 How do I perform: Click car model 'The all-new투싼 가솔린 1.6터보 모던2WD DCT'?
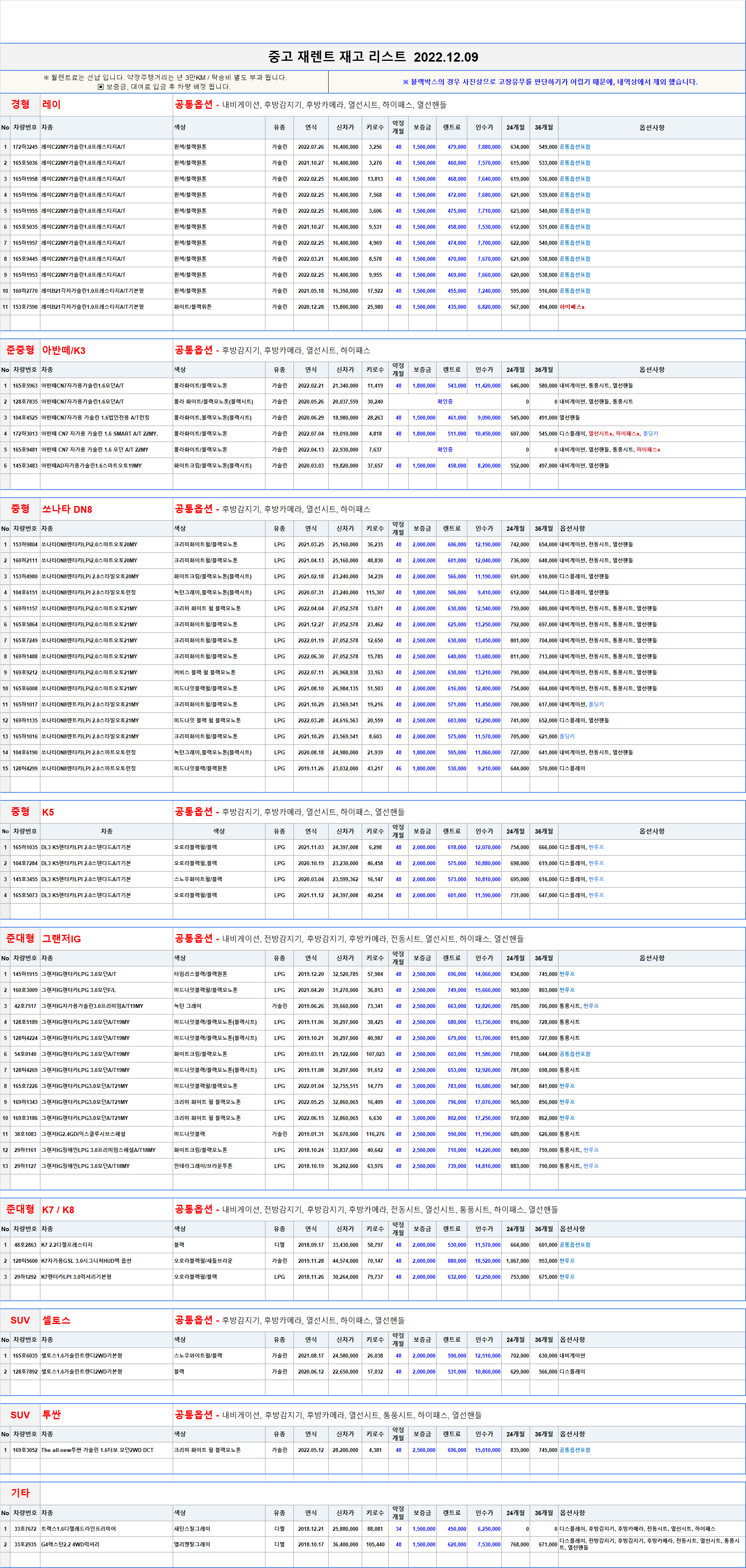(98, 1450)
